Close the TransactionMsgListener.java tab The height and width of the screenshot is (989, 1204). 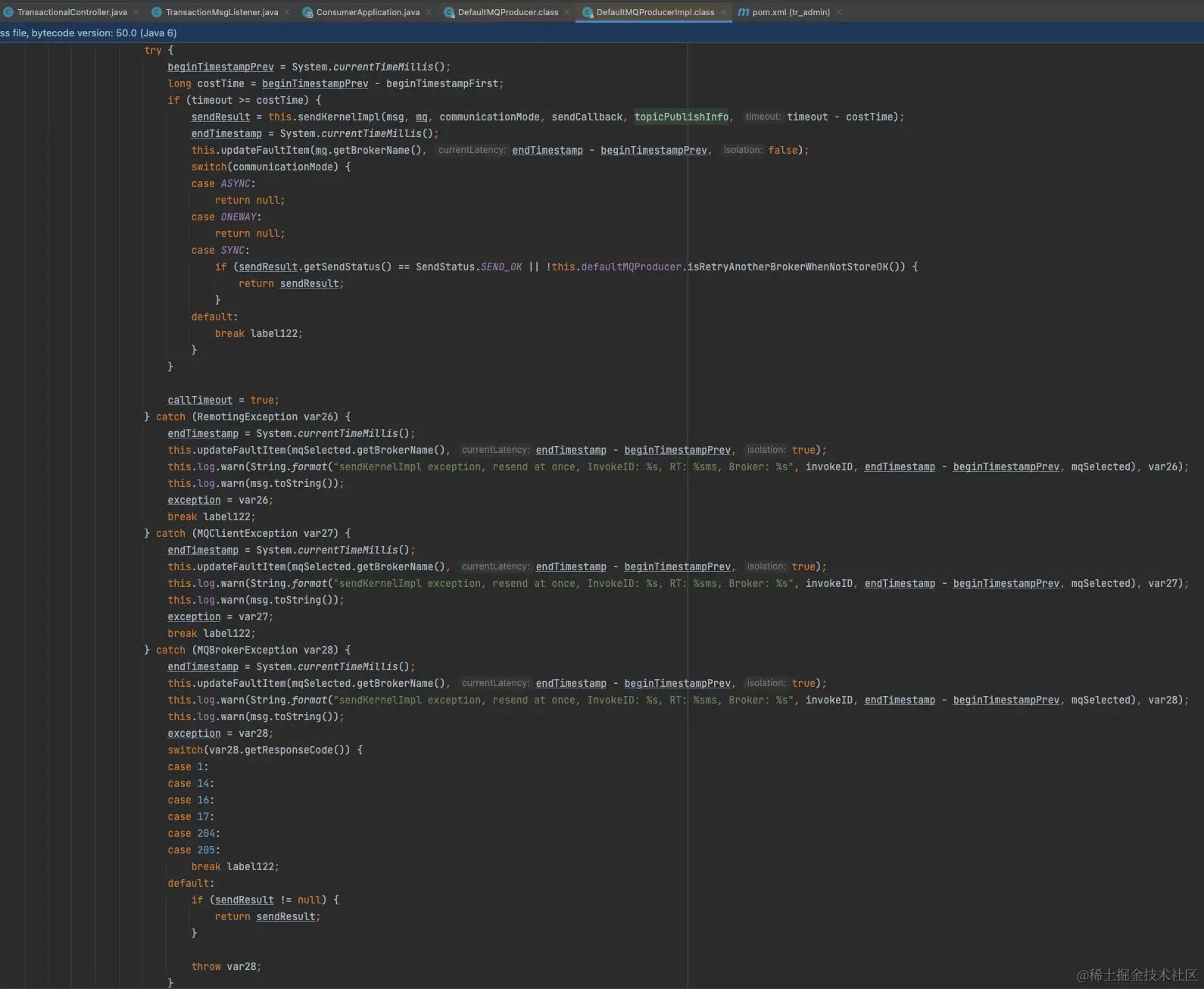pyautogui.click(x=287, y=12)
